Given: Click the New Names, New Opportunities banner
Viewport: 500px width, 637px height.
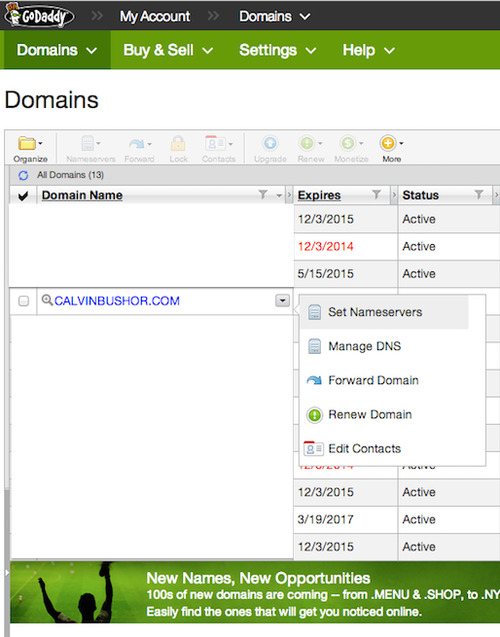Looking at the screenshot, I should tap(255, 592).
